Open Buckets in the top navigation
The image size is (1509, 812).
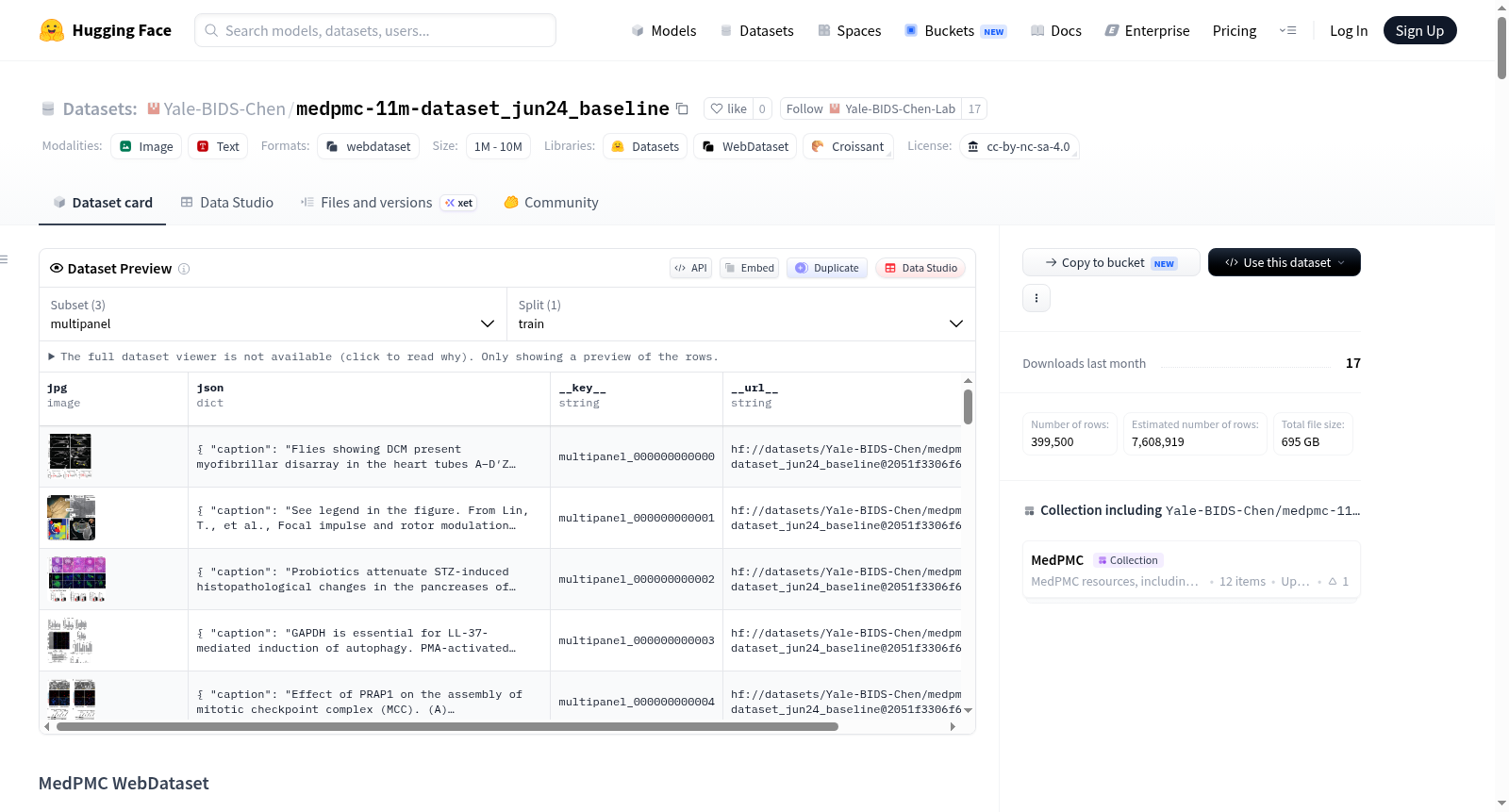[955, 30]
